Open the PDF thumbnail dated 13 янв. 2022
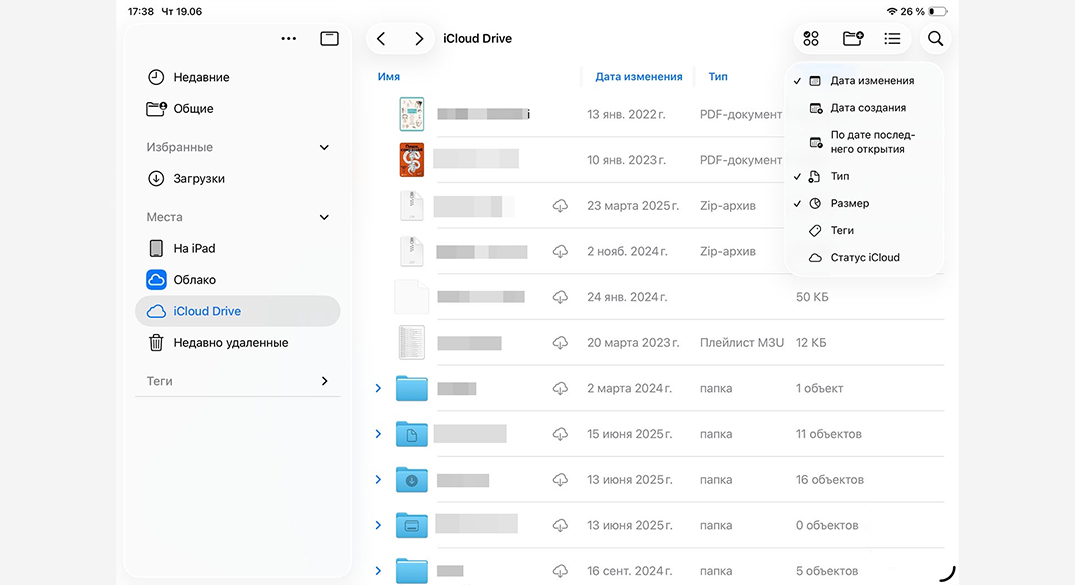The image size is (1075, 585). point(411,114)
